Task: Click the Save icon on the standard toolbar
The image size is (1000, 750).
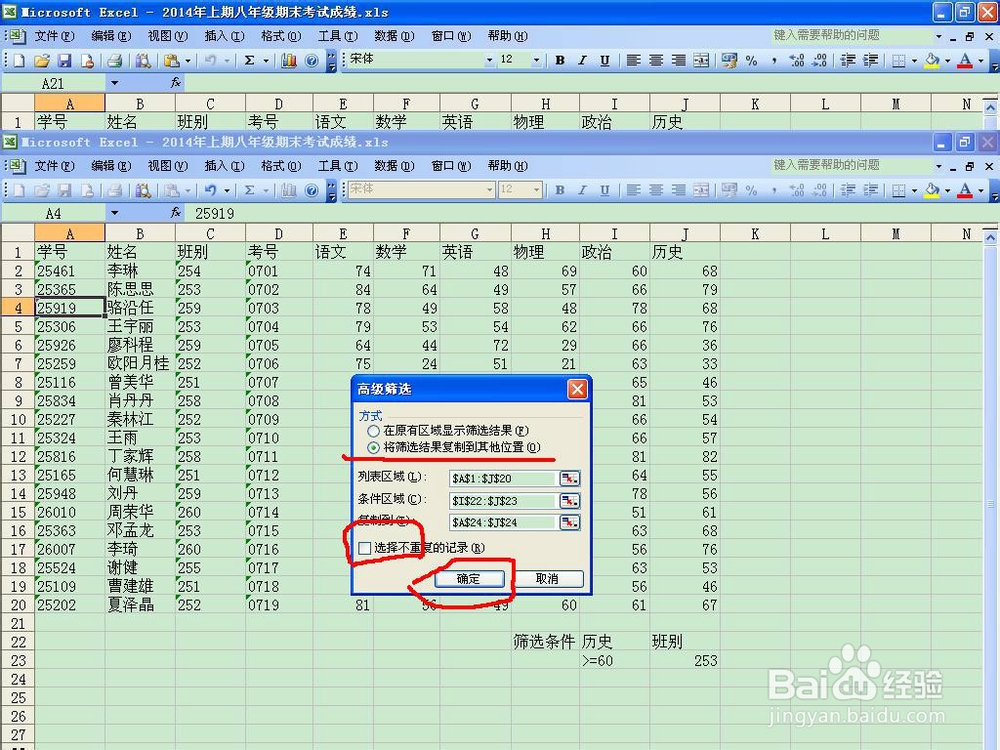Action: click(65, 190)
